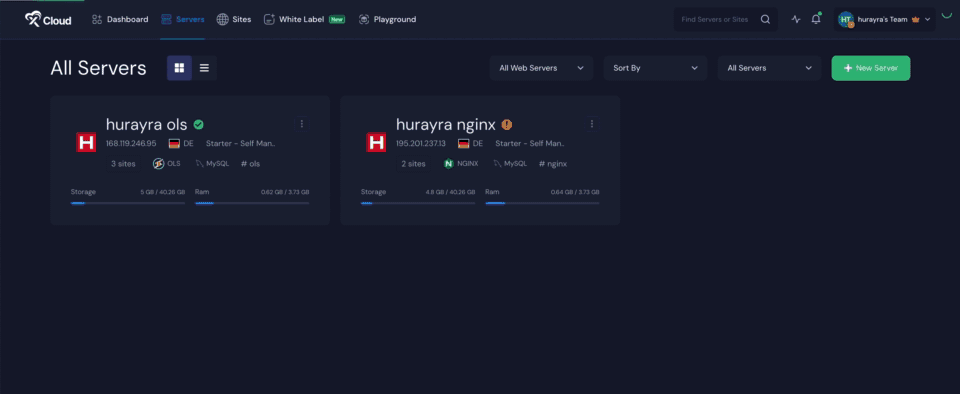
Task: Open the activity pulse icon
Action: pos(796,19)
